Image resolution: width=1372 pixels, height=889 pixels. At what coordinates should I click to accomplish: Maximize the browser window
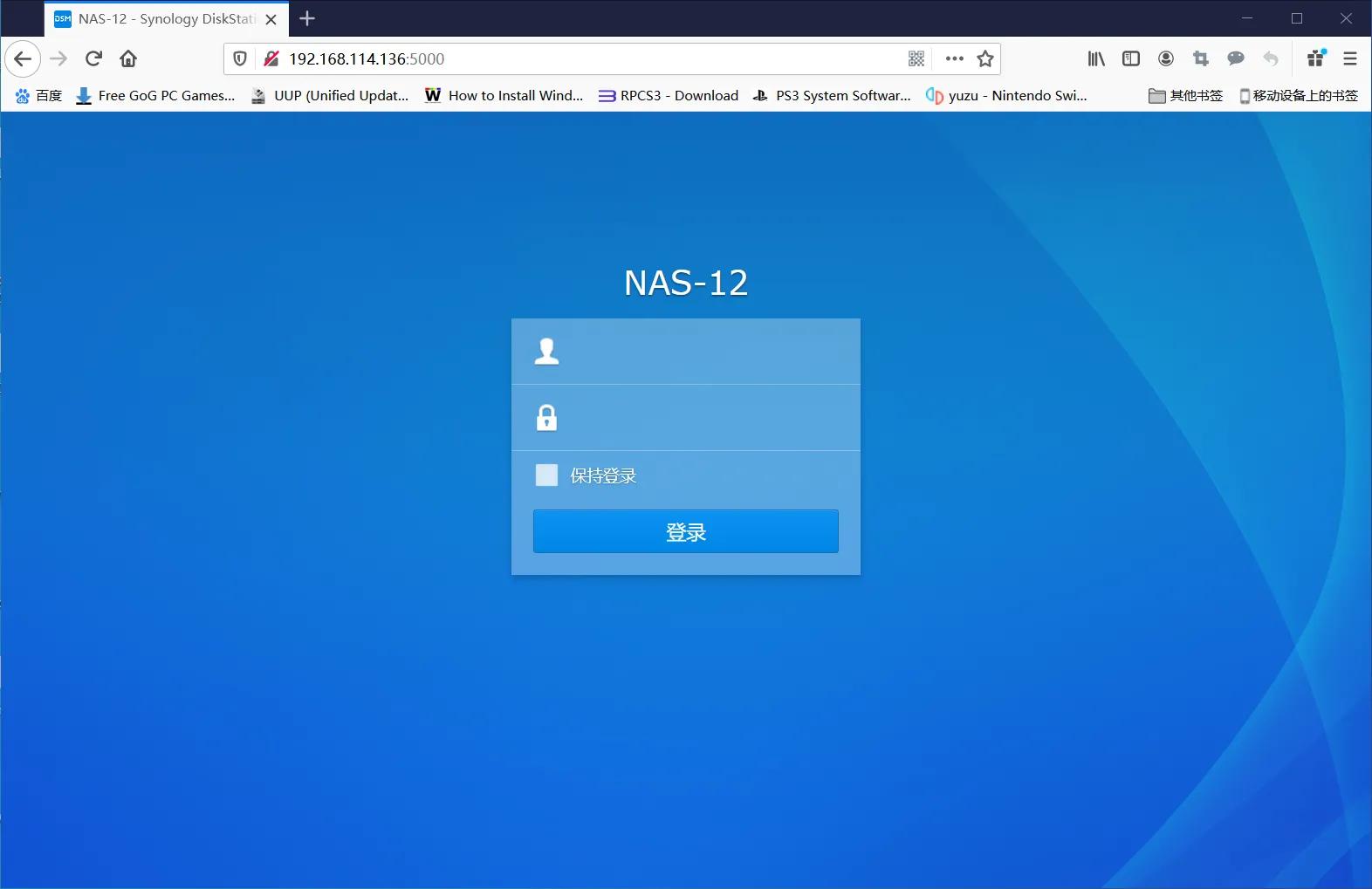(1297, 18)
